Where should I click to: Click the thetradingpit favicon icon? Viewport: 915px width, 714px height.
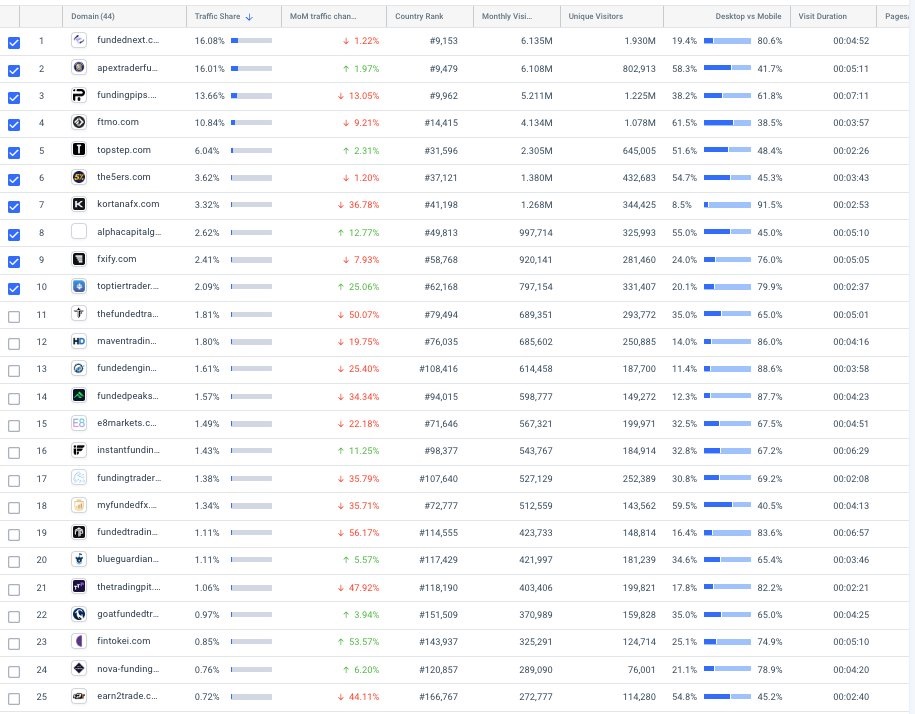(79, 587)
